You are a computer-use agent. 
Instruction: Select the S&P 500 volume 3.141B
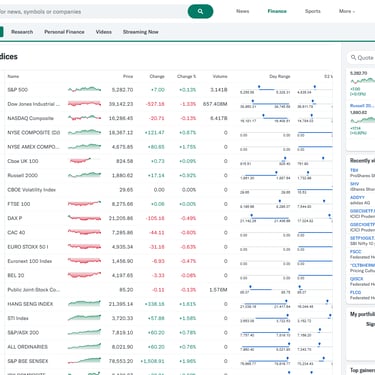coord(219,90)
